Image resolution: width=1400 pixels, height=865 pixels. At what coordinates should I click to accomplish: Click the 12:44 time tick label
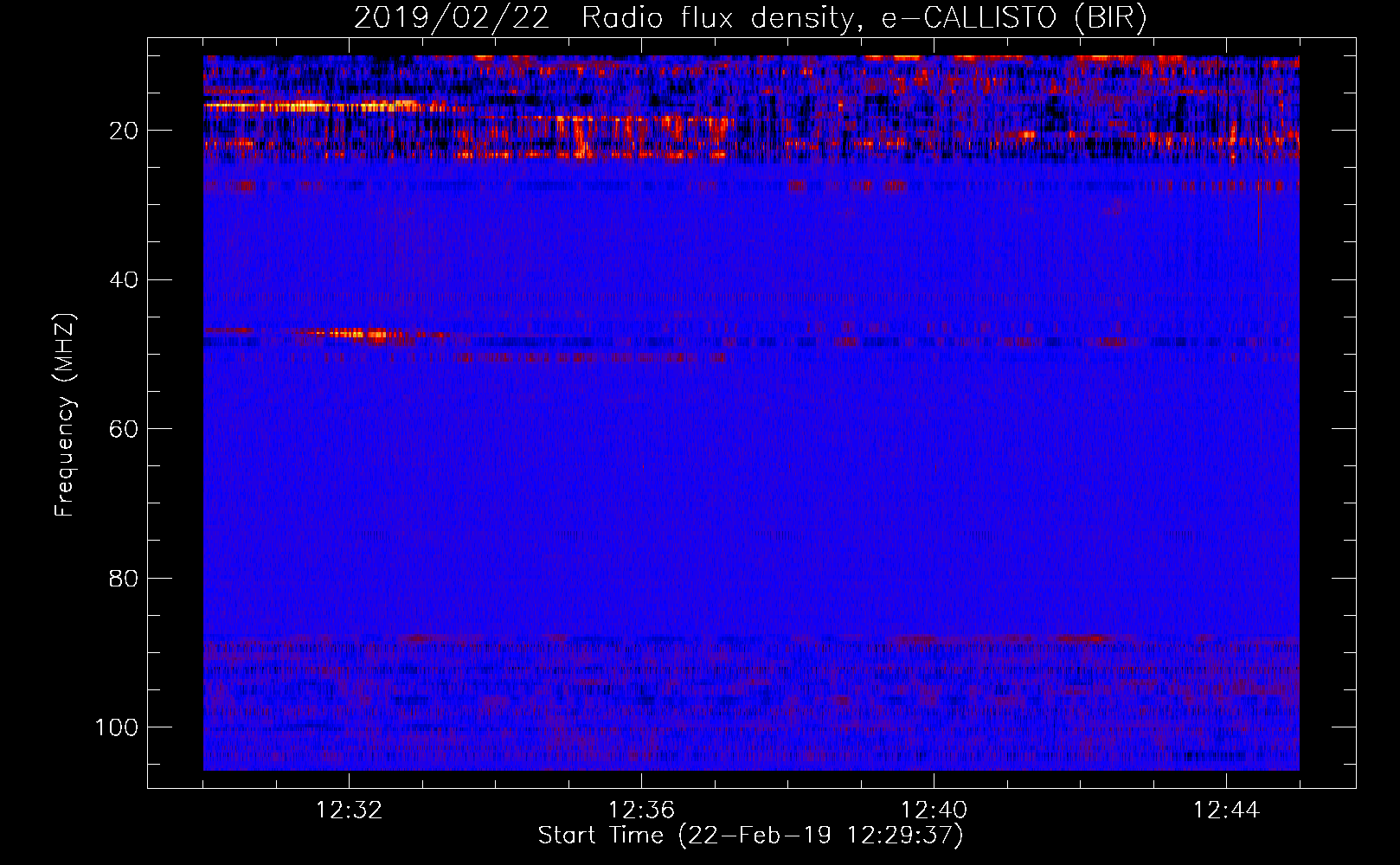tap(1226, 811)
